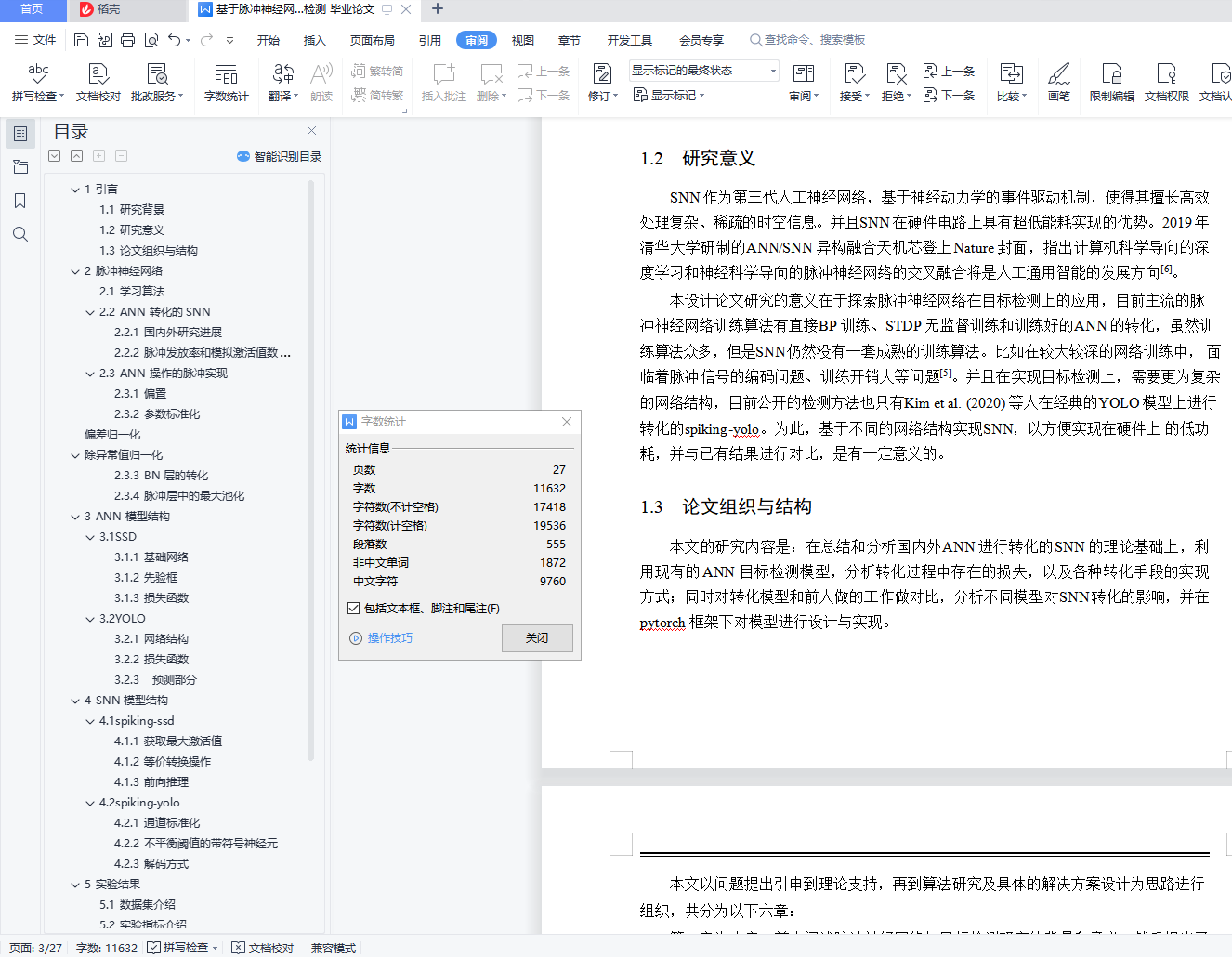Collapse the 3.1SSD outline node

pos(90,537)
